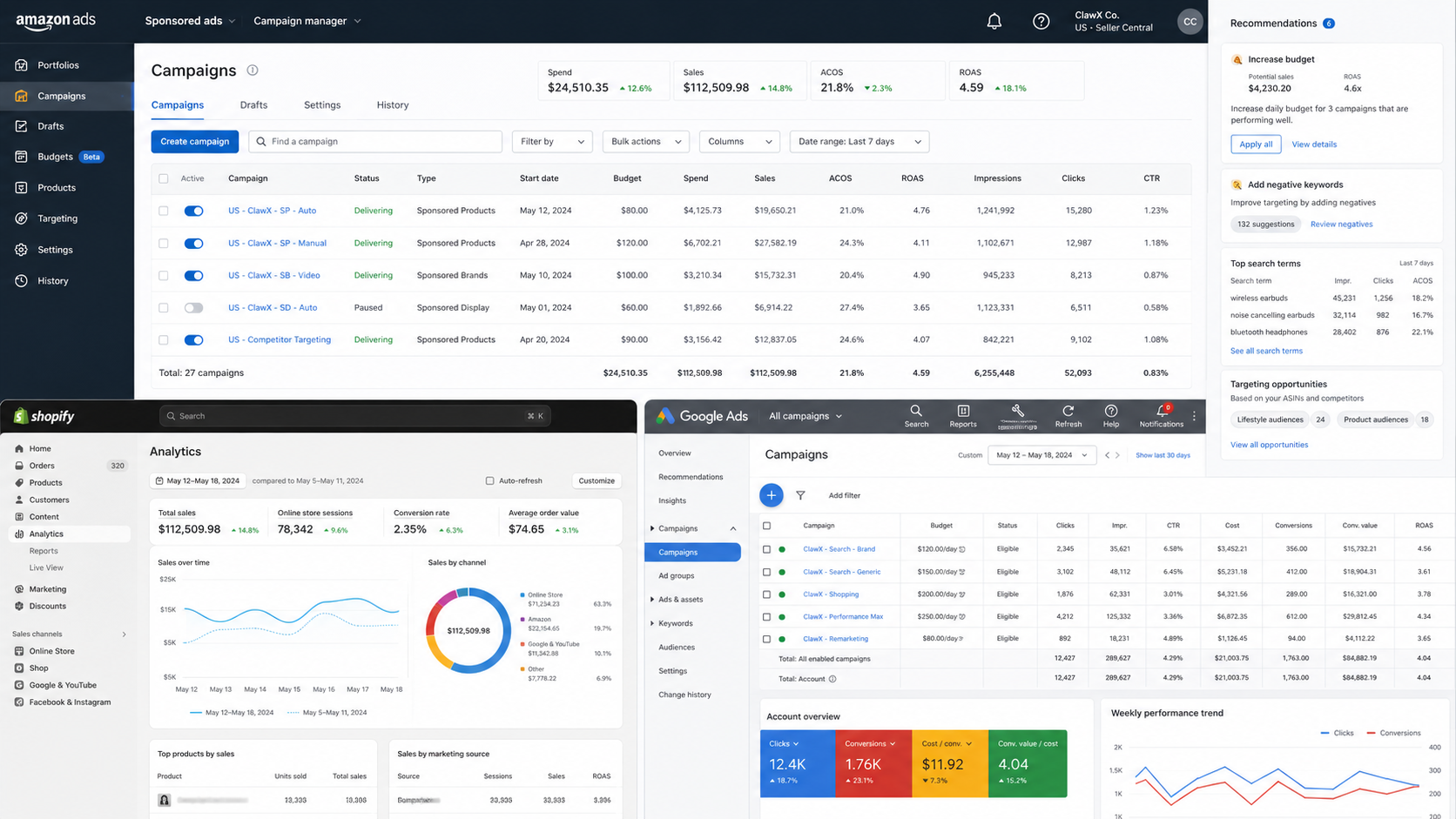Open Google Ads All campaigns dropdown
This screenshot has width=1456, height=819.
pyautogui.click(x=806, y=416)
